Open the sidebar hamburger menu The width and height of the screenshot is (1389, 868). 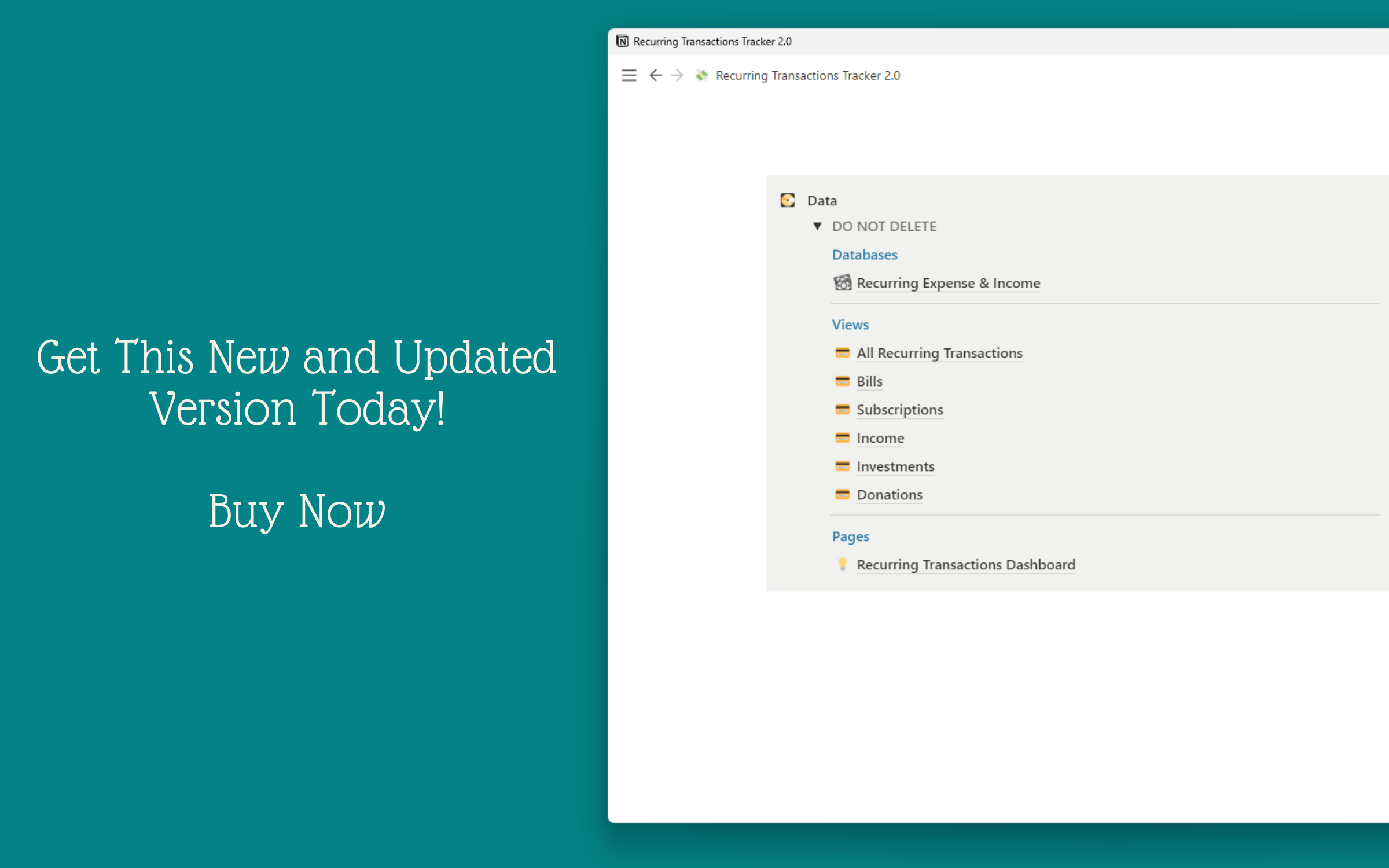tap(629, 75)
